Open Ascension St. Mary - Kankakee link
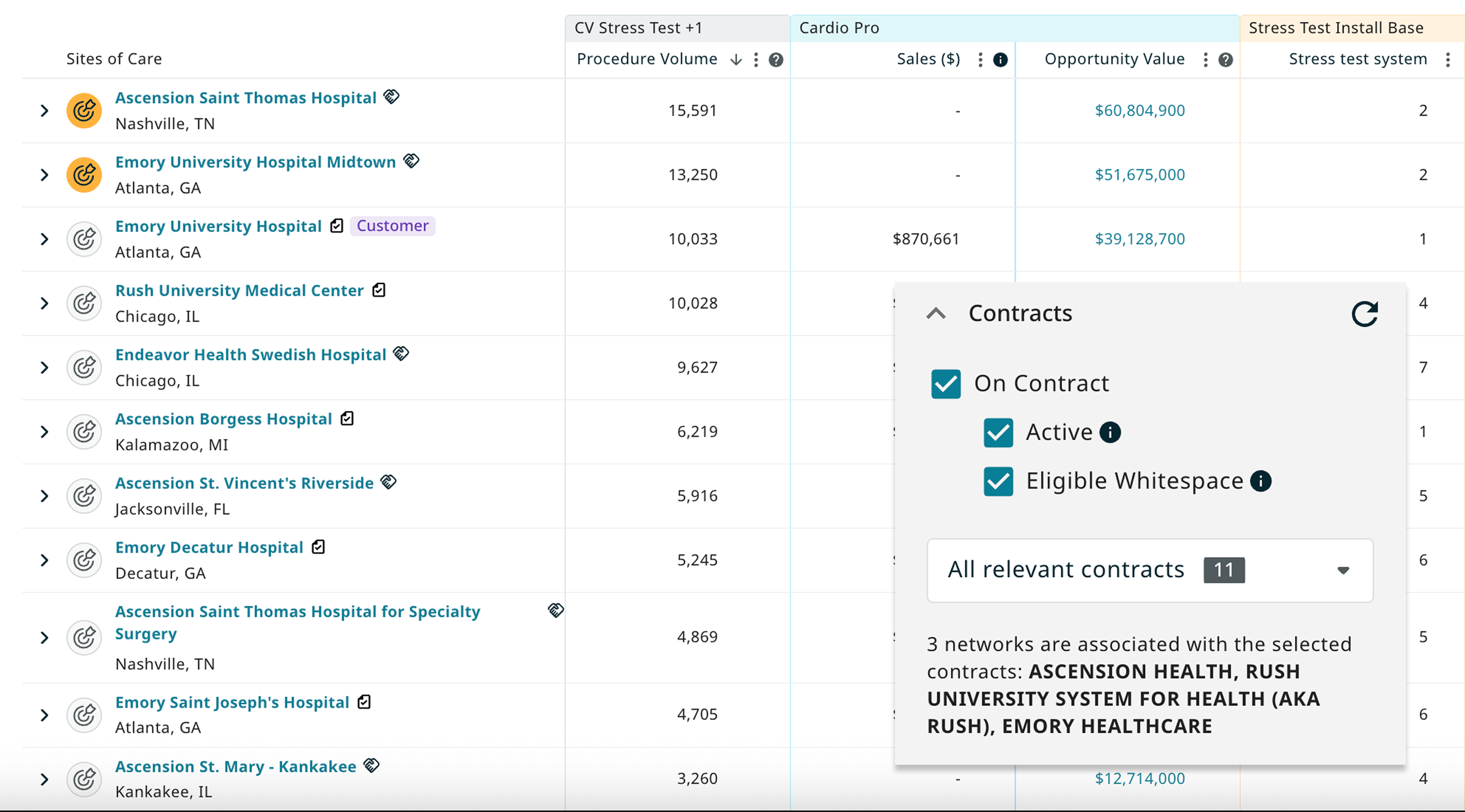Image resolution: width=1465 pixels, height=812 pixels. (x=236, y=767)
